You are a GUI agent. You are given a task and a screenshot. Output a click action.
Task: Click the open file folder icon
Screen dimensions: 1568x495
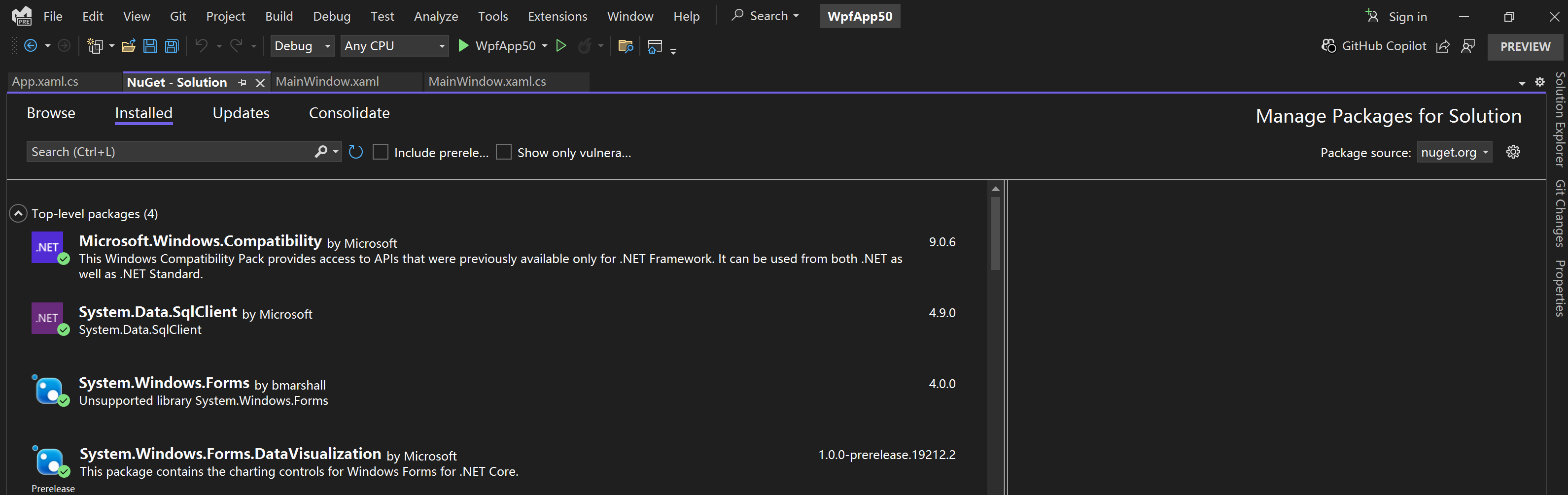129,46
